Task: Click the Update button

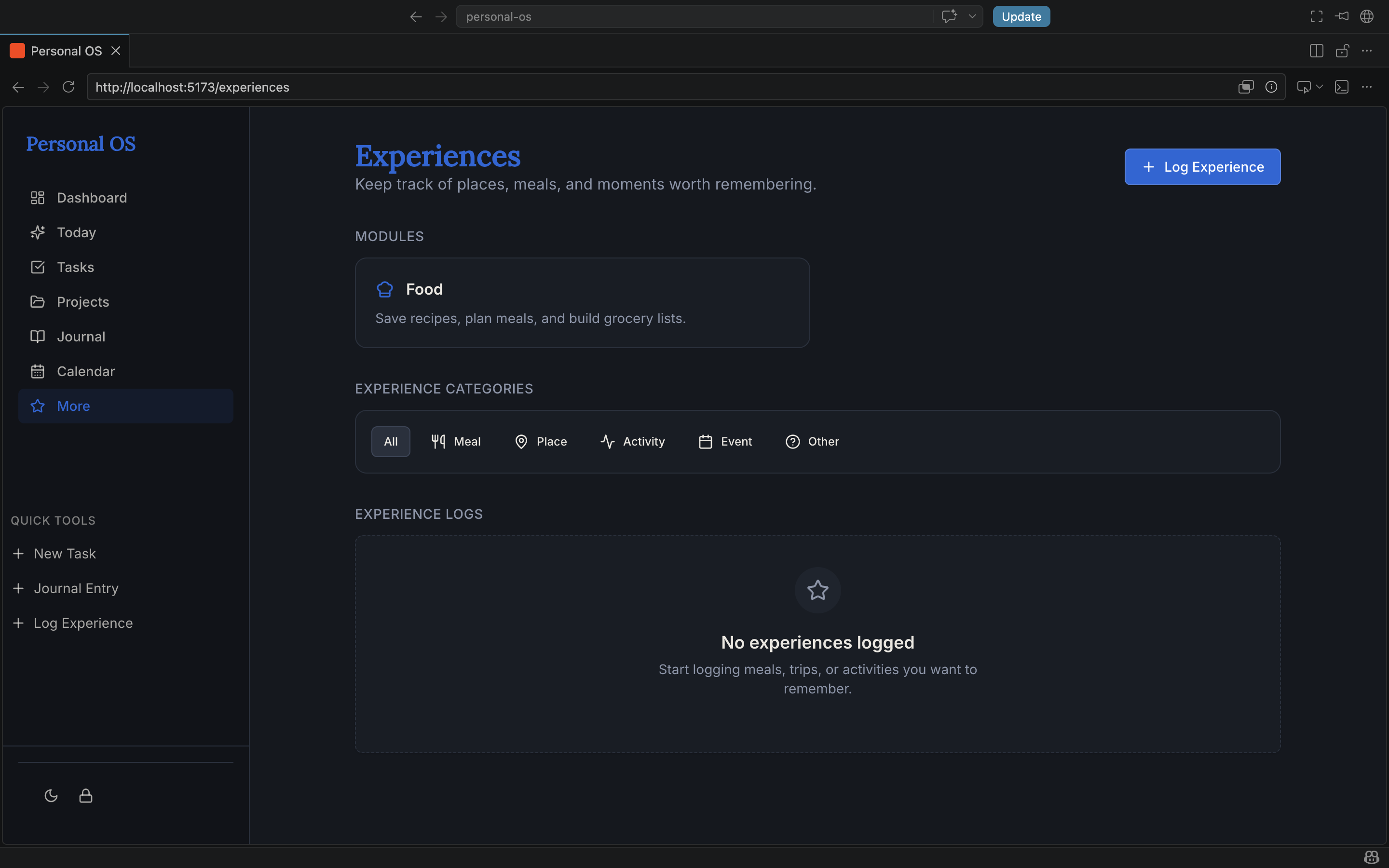Action: (x=1021, y=17)
